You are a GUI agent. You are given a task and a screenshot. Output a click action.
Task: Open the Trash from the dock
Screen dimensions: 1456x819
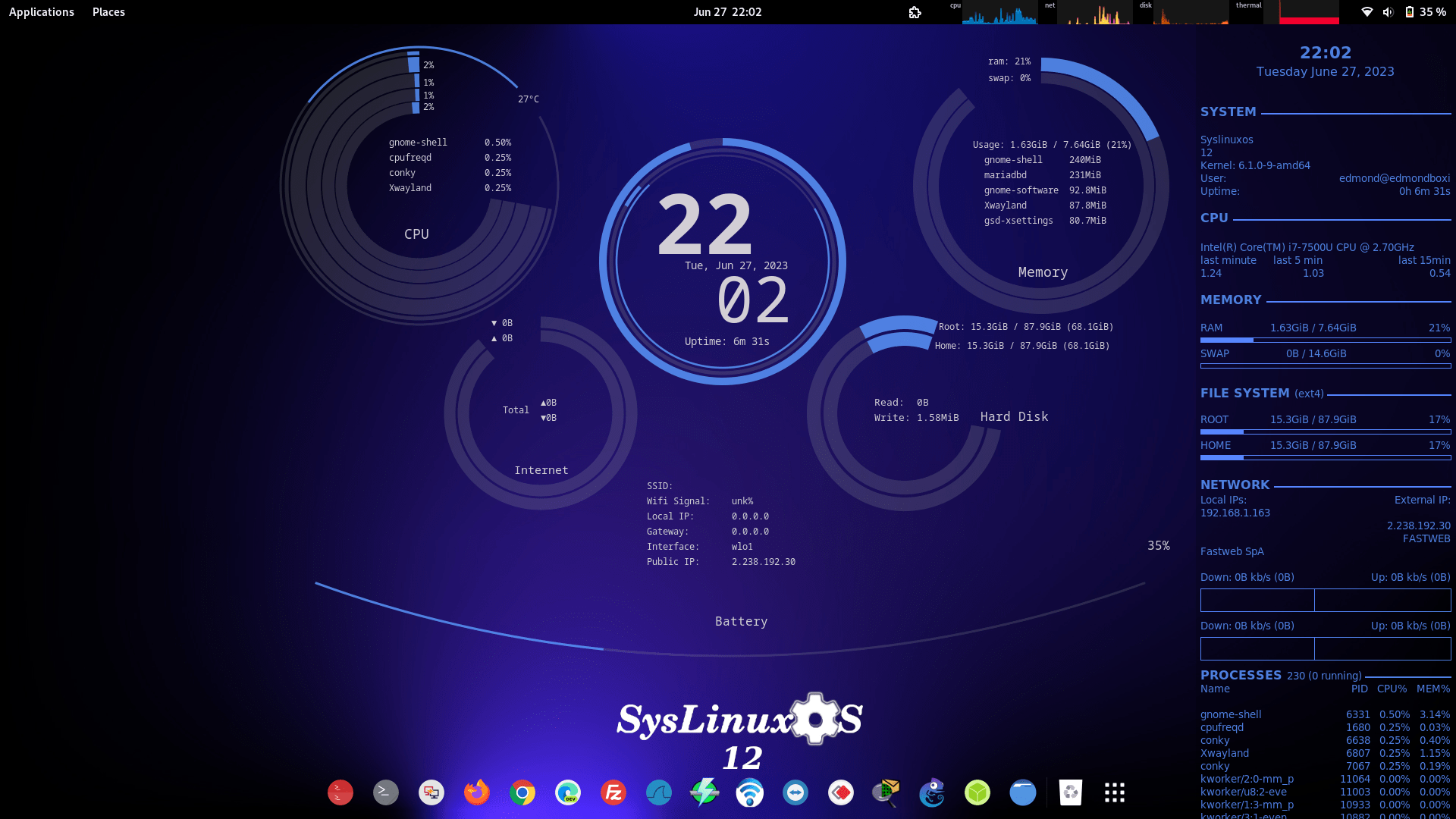tap(1070, 792)
